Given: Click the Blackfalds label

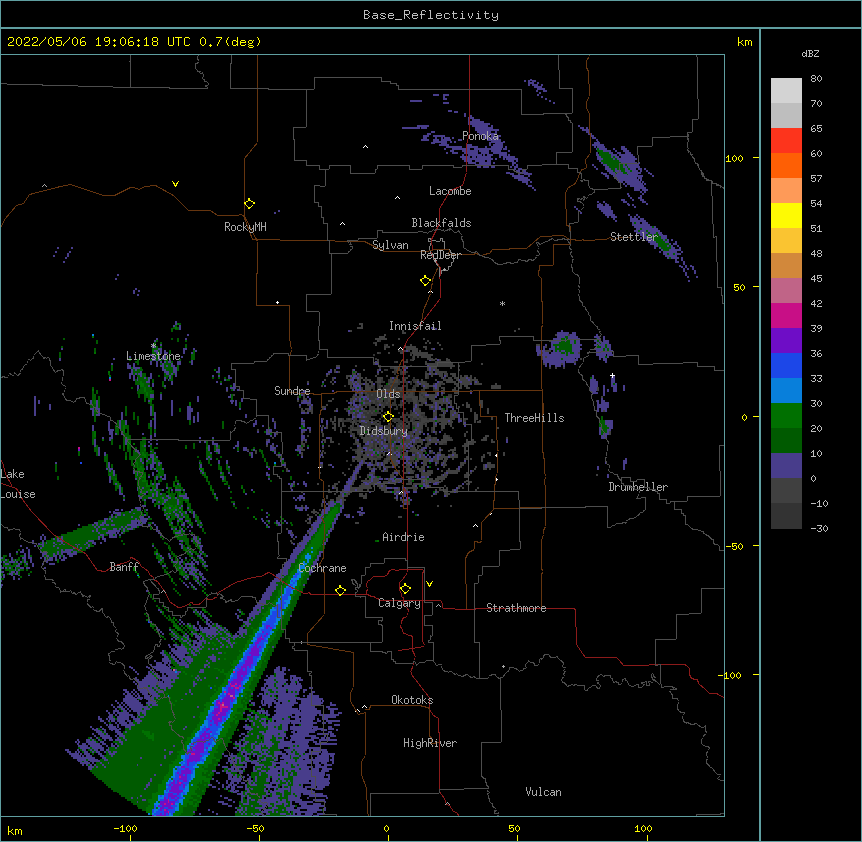Looking at the screenshot, I should (441, 223).
